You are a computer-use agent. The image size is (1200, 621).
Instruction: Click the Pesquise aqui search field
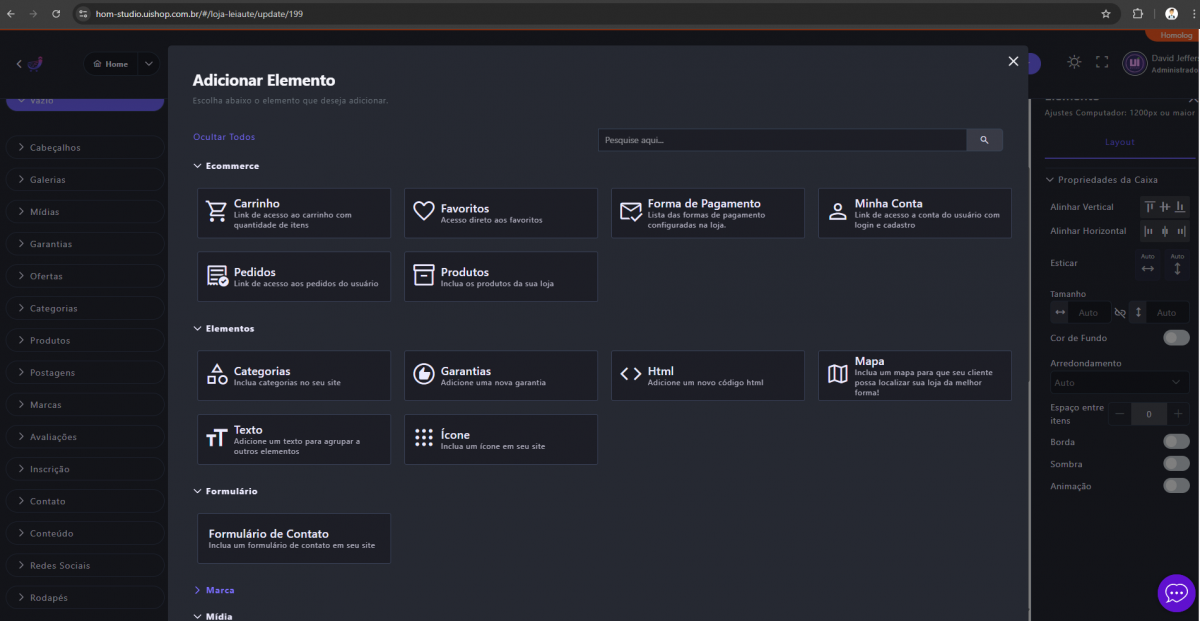point(781,140)
